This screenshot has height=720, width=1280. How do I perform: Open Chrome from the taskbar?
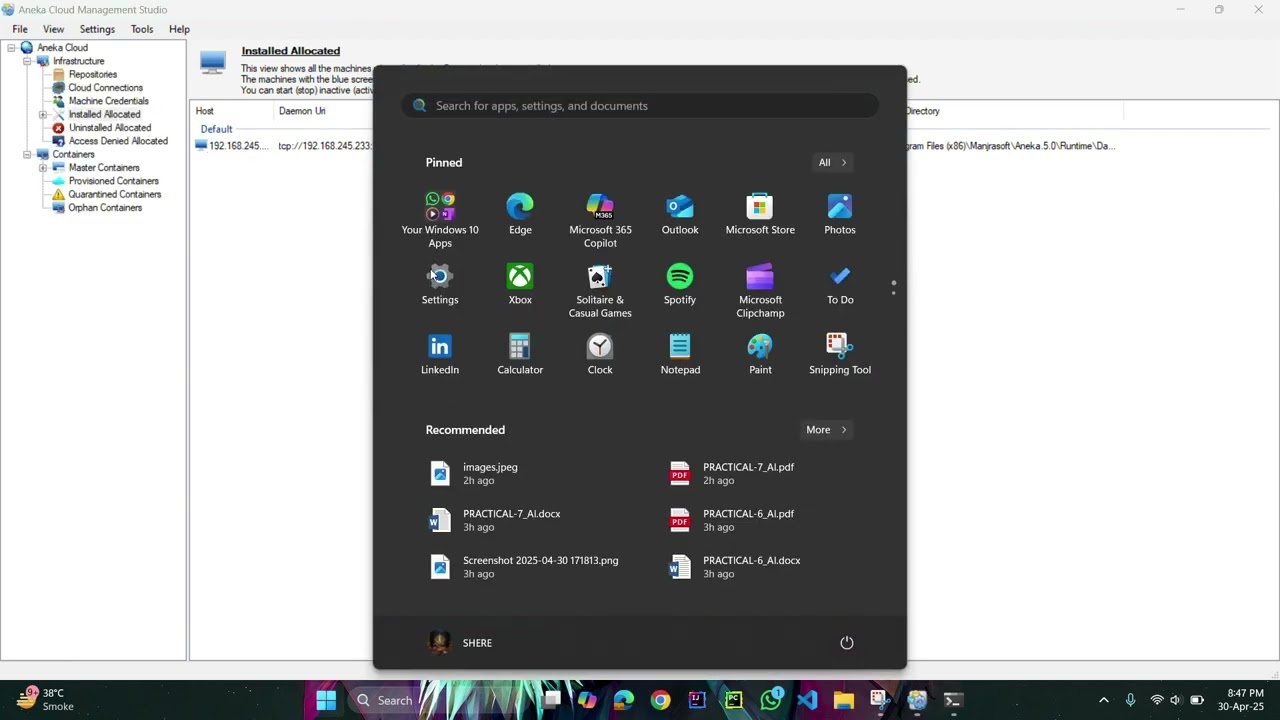click(660, 700)
